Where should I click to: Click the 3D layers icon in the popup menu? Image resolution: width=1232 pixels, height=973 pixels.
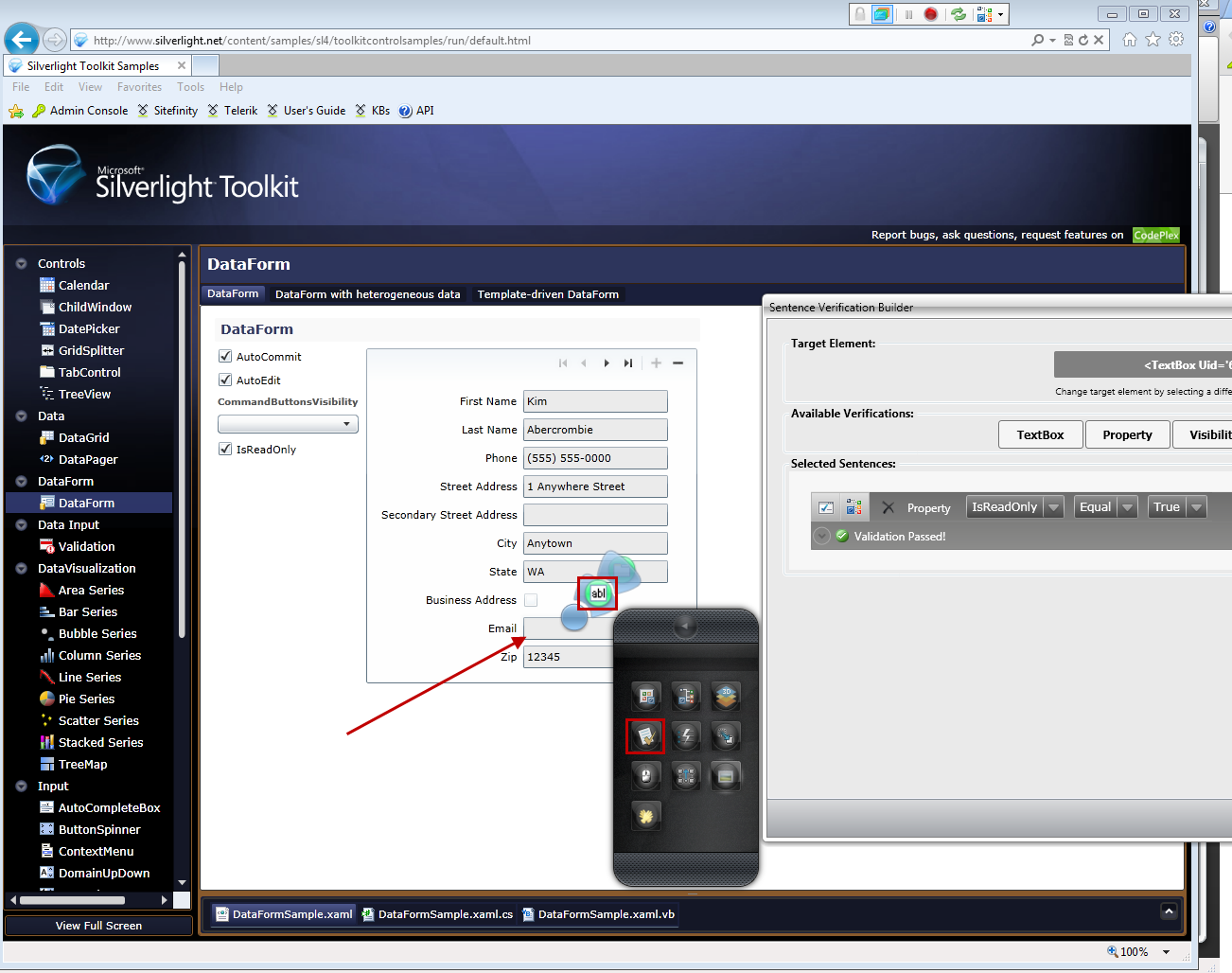(726, 697)
